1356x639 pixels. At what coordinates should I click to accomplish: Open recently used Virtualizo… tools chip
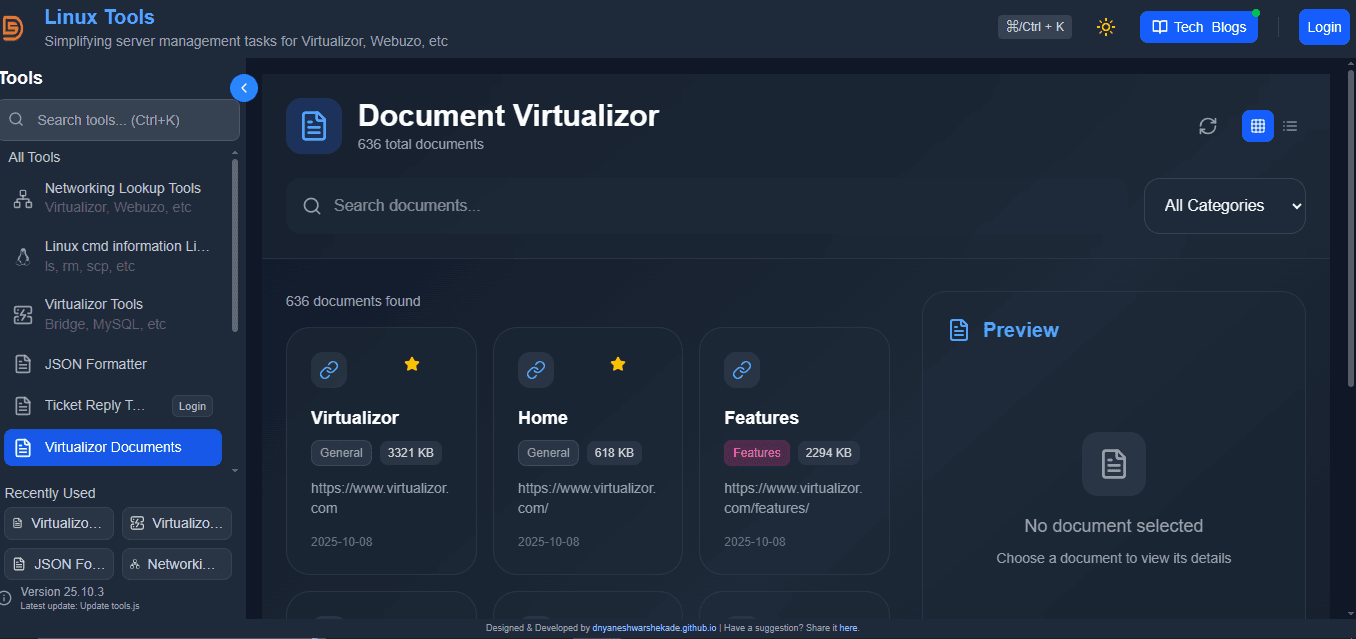pyautogui.click(x=177, y=523)
